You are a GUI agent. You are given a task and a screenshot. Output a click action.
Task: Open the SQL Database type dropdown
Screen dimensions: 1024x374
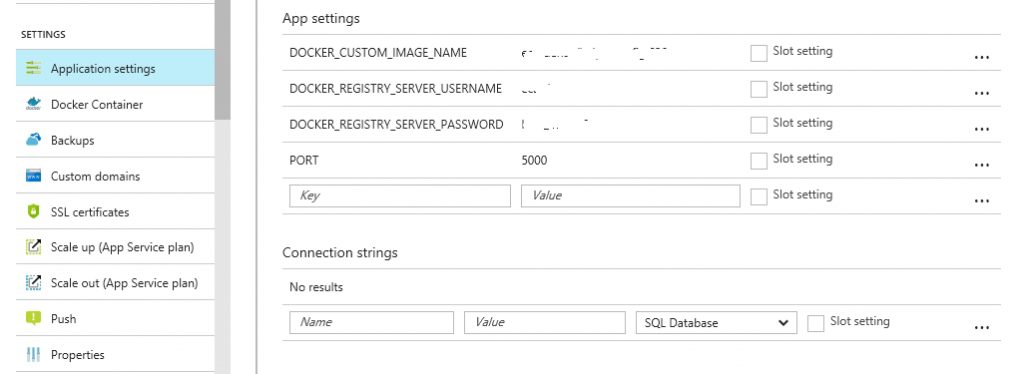[716, 322]
